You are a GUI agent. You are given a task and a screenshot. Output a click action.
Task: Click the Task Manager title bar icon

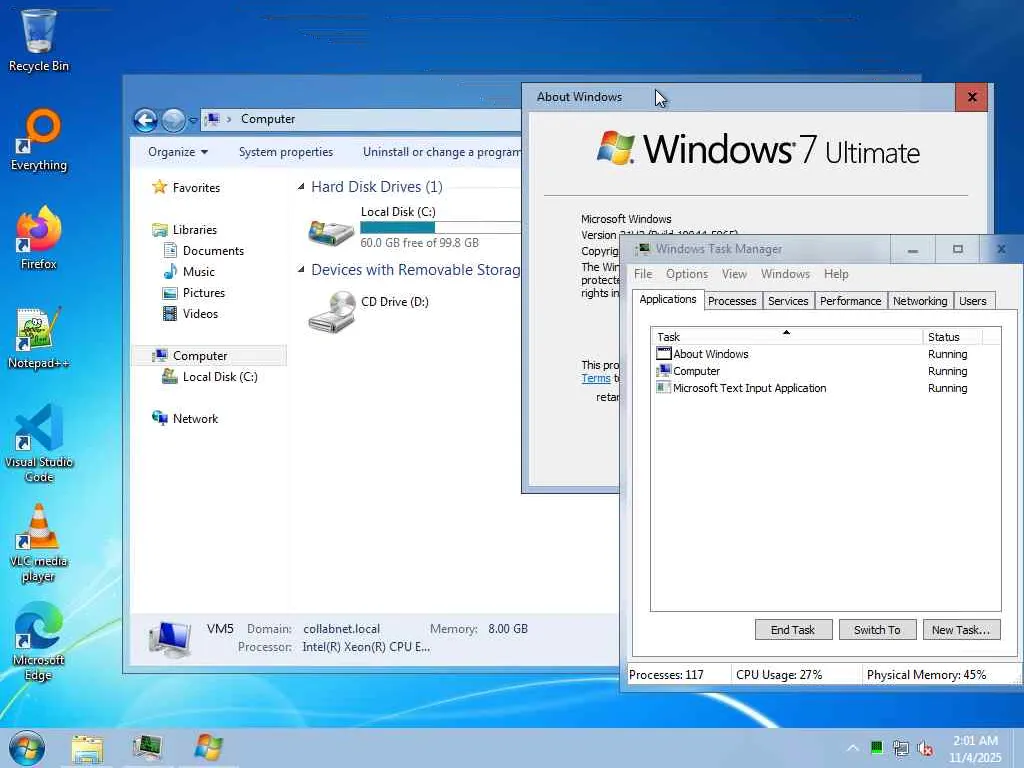(643, 249)
